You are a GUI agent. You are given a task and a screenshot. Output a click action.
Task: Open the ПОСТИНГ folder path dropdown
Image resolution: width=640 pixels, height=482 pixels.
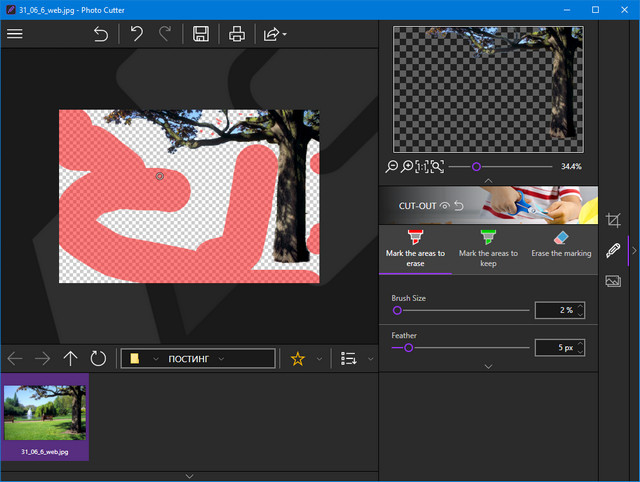tap(221, 358)
